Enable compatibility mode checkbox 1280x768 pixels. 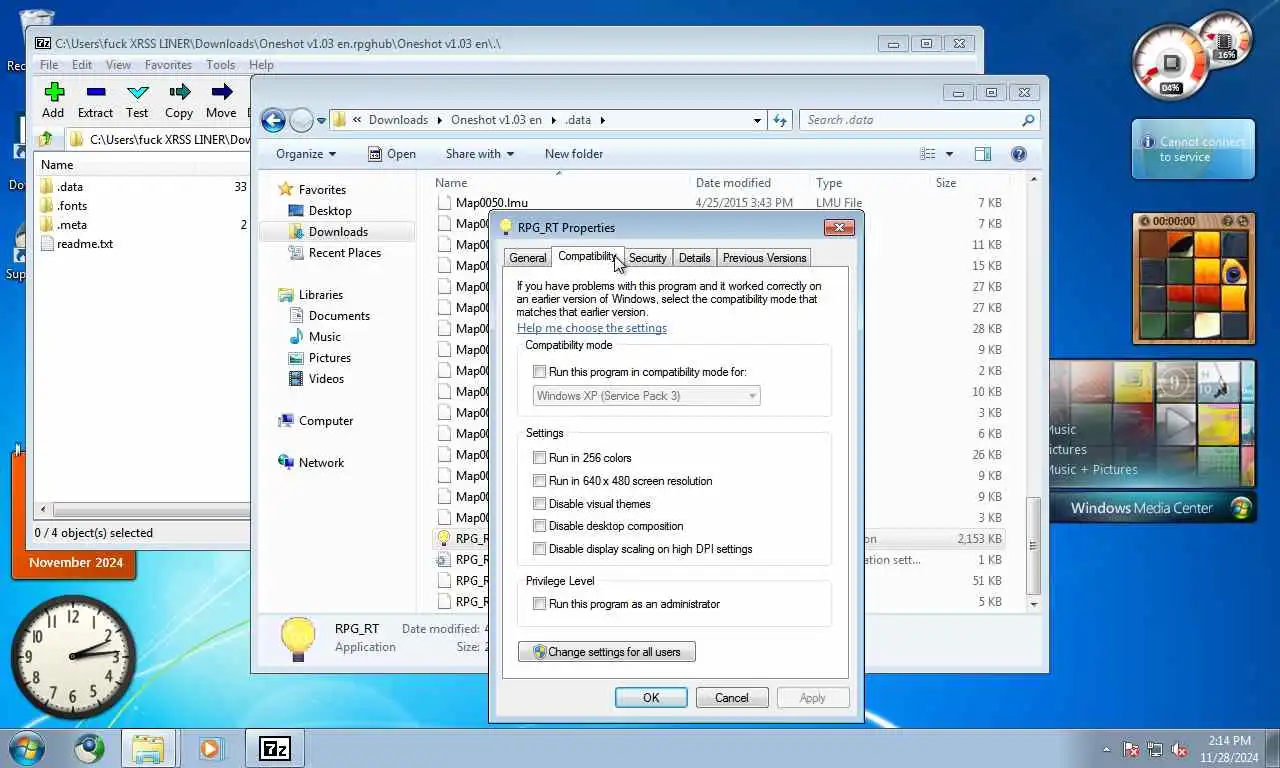(x=540, y=372)
